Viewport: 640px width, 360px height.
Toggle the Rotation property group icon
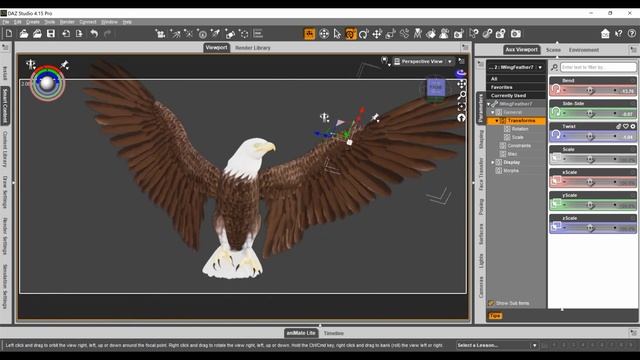pos(507,129)
